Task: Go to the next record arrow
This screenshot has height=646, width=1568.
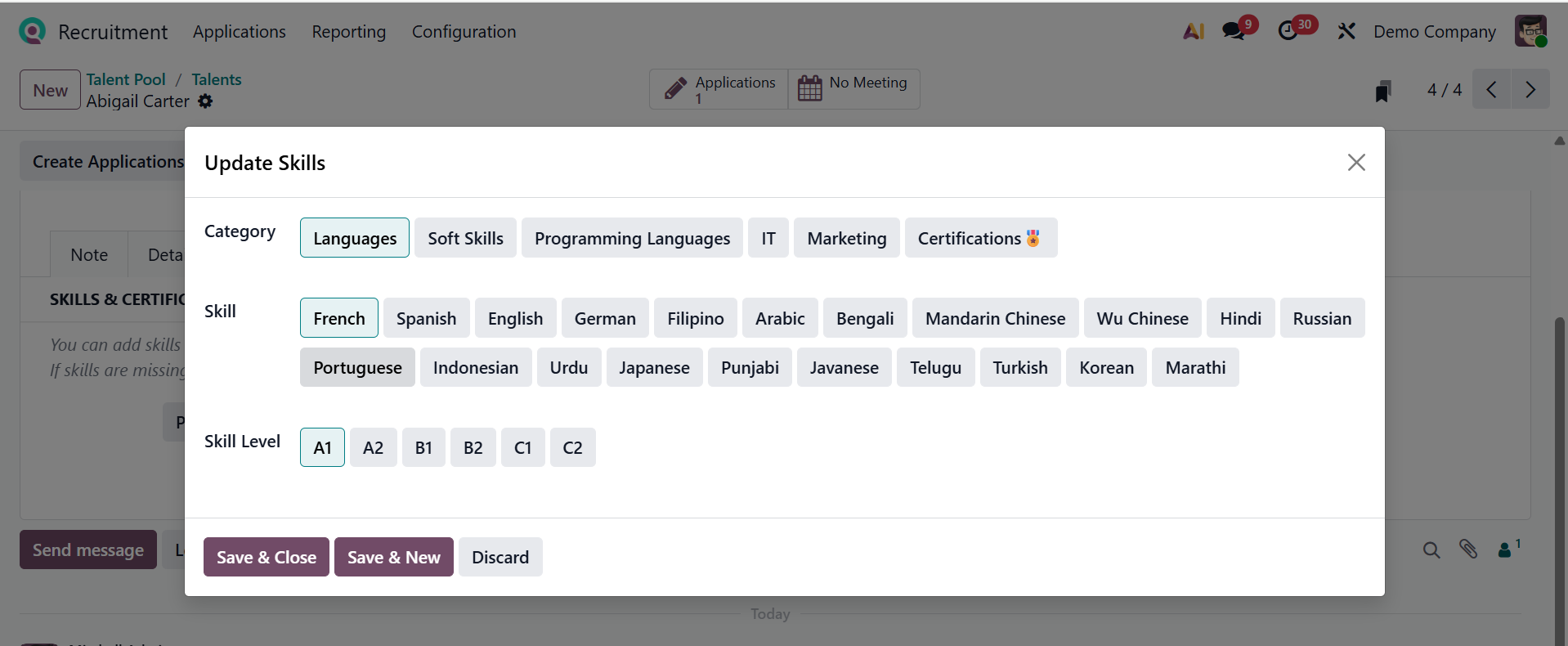Action: tap(1530, 89)
